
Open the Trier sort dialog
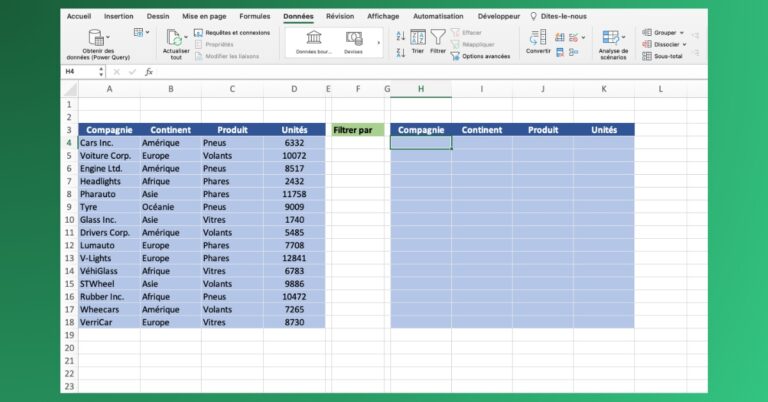tap(418, 40)
